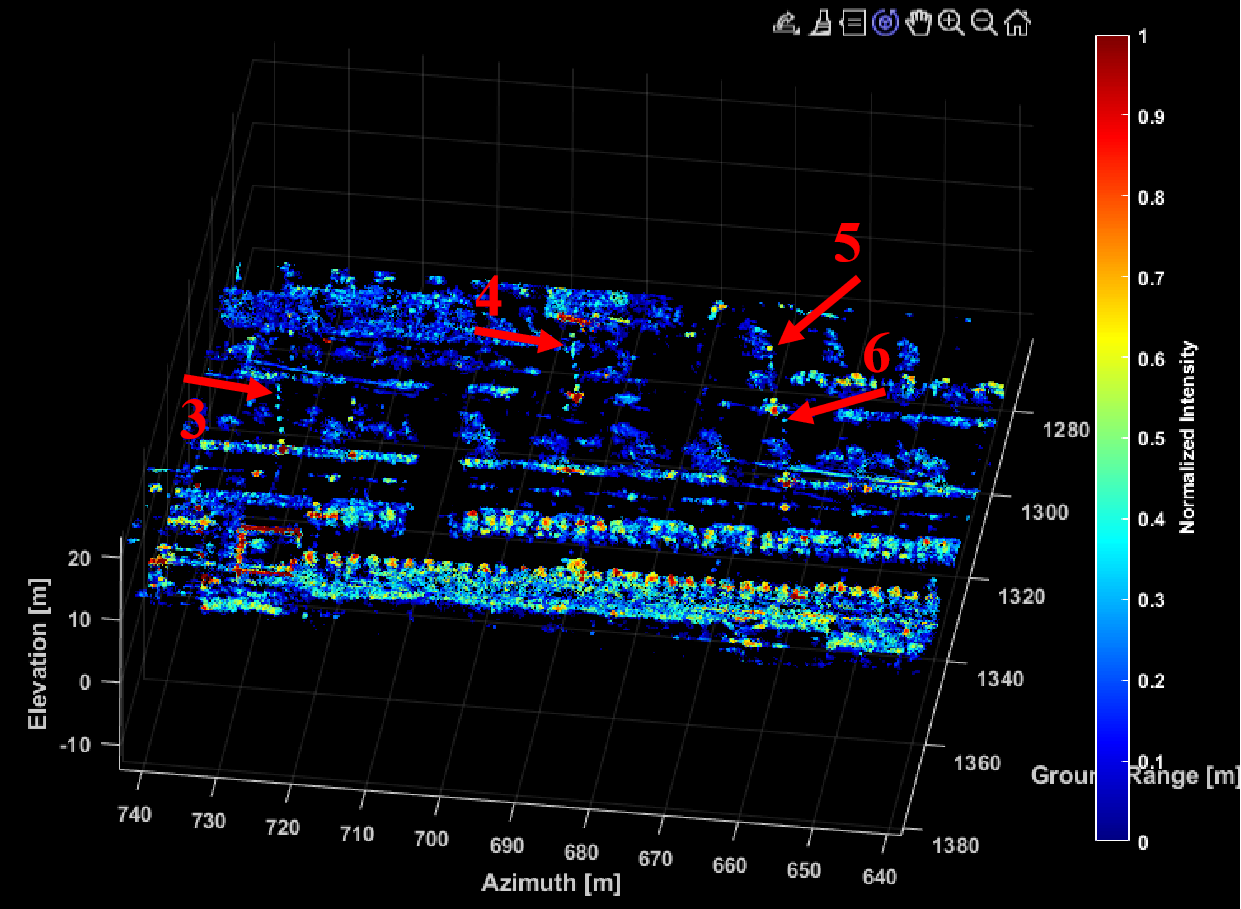1241x909 pixels.
Task: Select the red annotation number 3
Action: pos(194,421)
